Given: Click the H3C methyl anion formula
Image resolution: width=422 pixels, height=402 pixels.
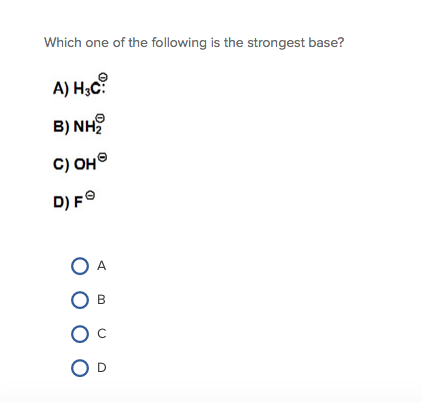Looking at the screenshot, I should (90, 85).
